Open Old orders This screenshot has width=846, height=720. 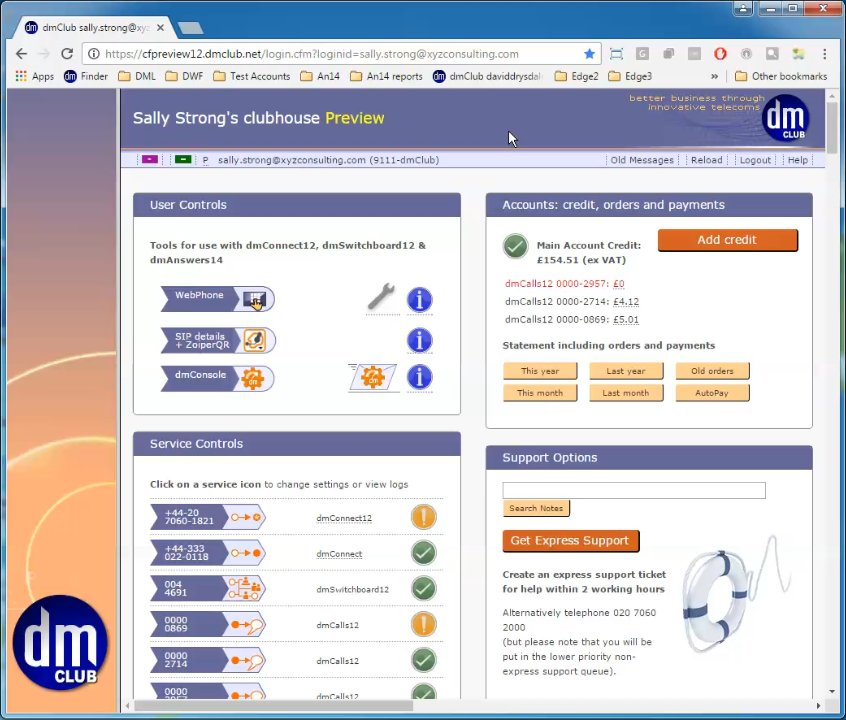coord(712,371)
